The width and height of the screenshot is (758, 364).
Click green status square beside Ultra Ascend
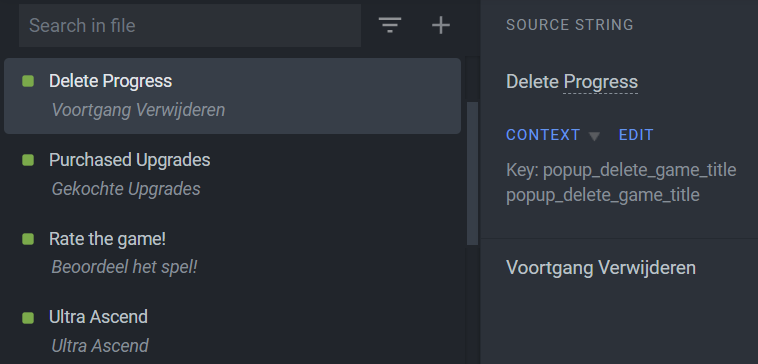(x=28, y=318)
